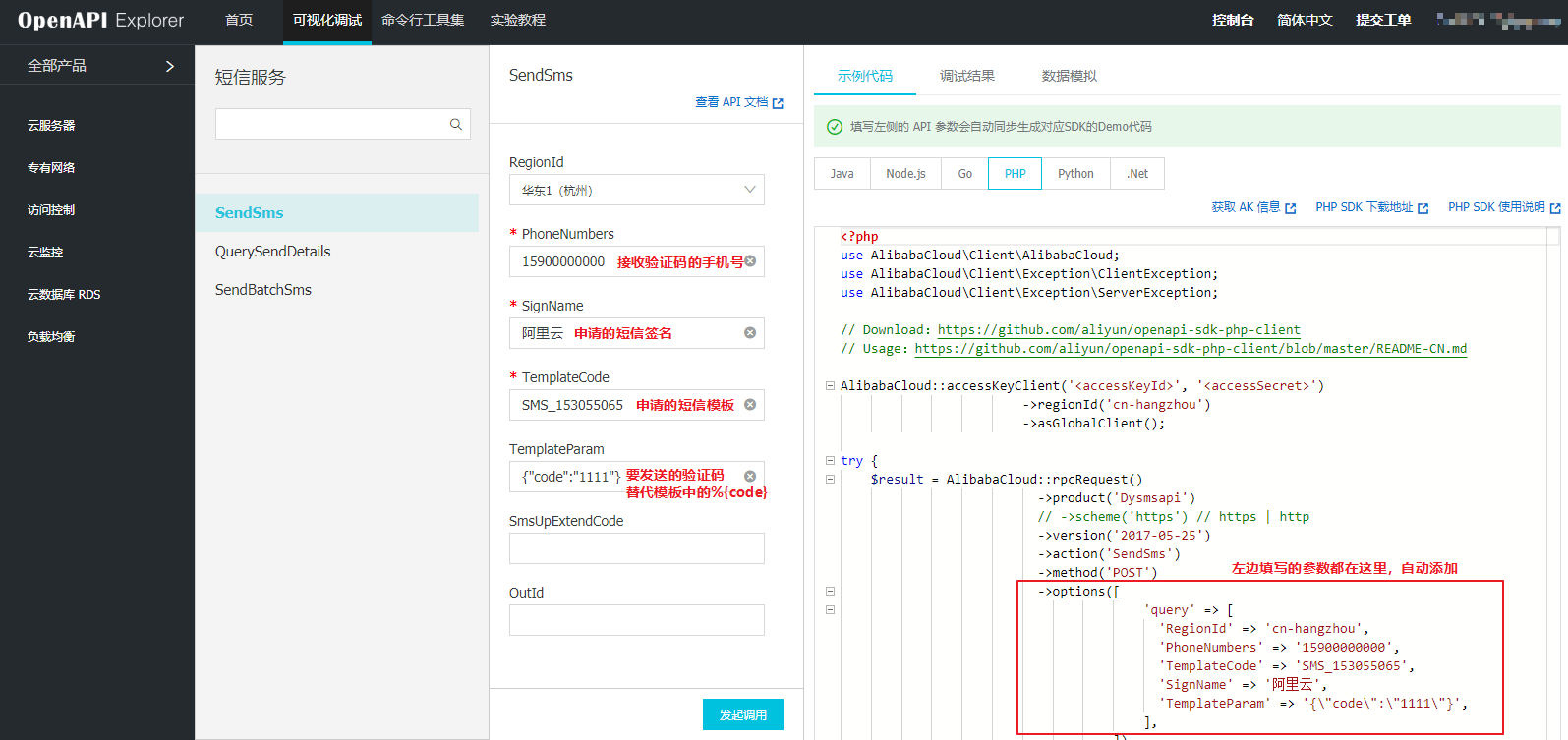
Task: Open the 控制台 link
Action: pos(1233,20)
